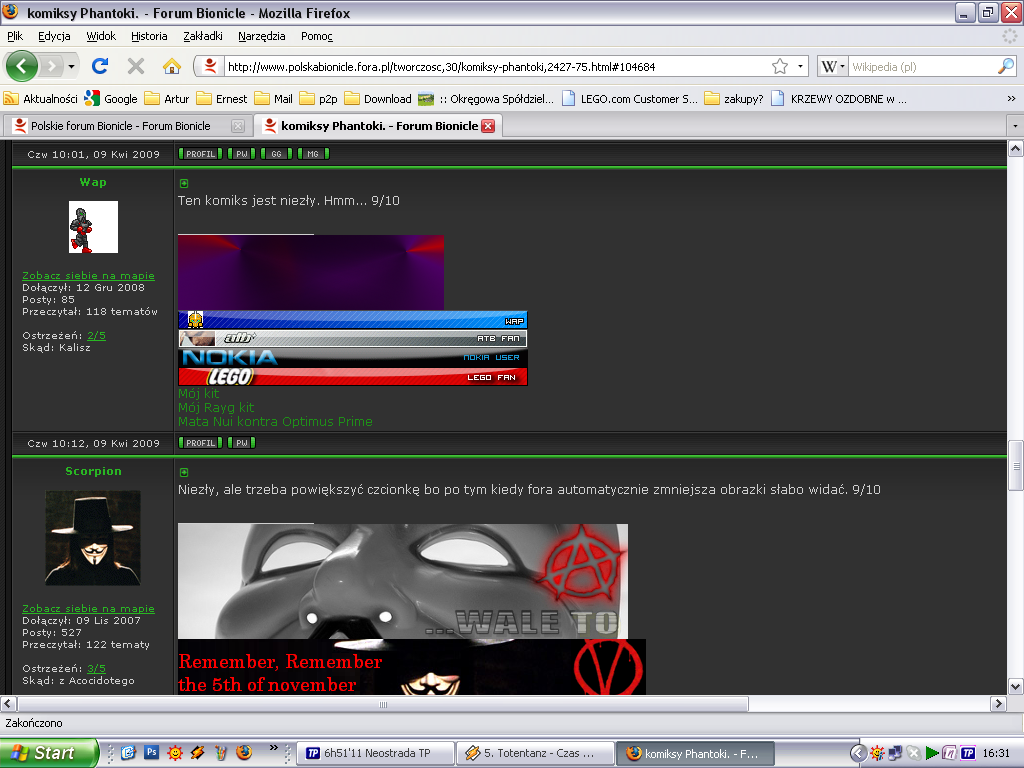This screenshot has width=1024, height=768.
Task: Click the Wikipedia (pl) search field
Action: 922,67
